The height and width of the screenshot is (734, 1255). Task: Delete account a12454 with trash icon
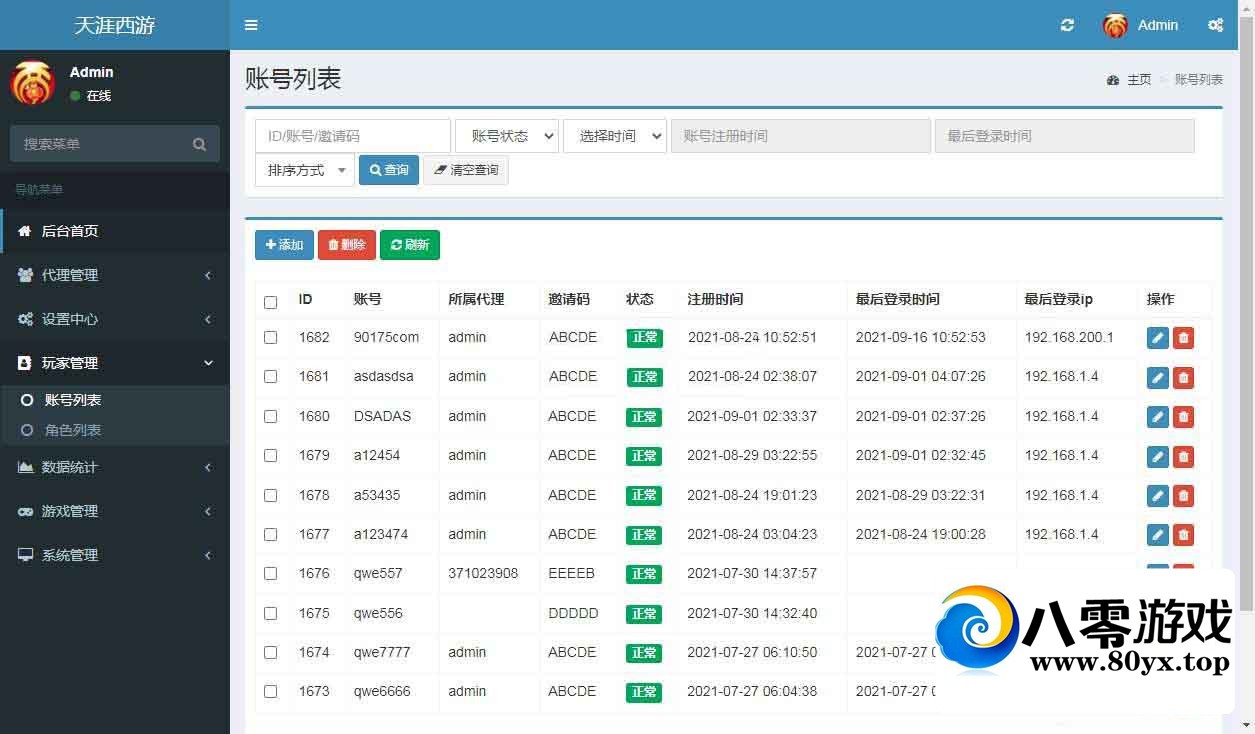1183,456
